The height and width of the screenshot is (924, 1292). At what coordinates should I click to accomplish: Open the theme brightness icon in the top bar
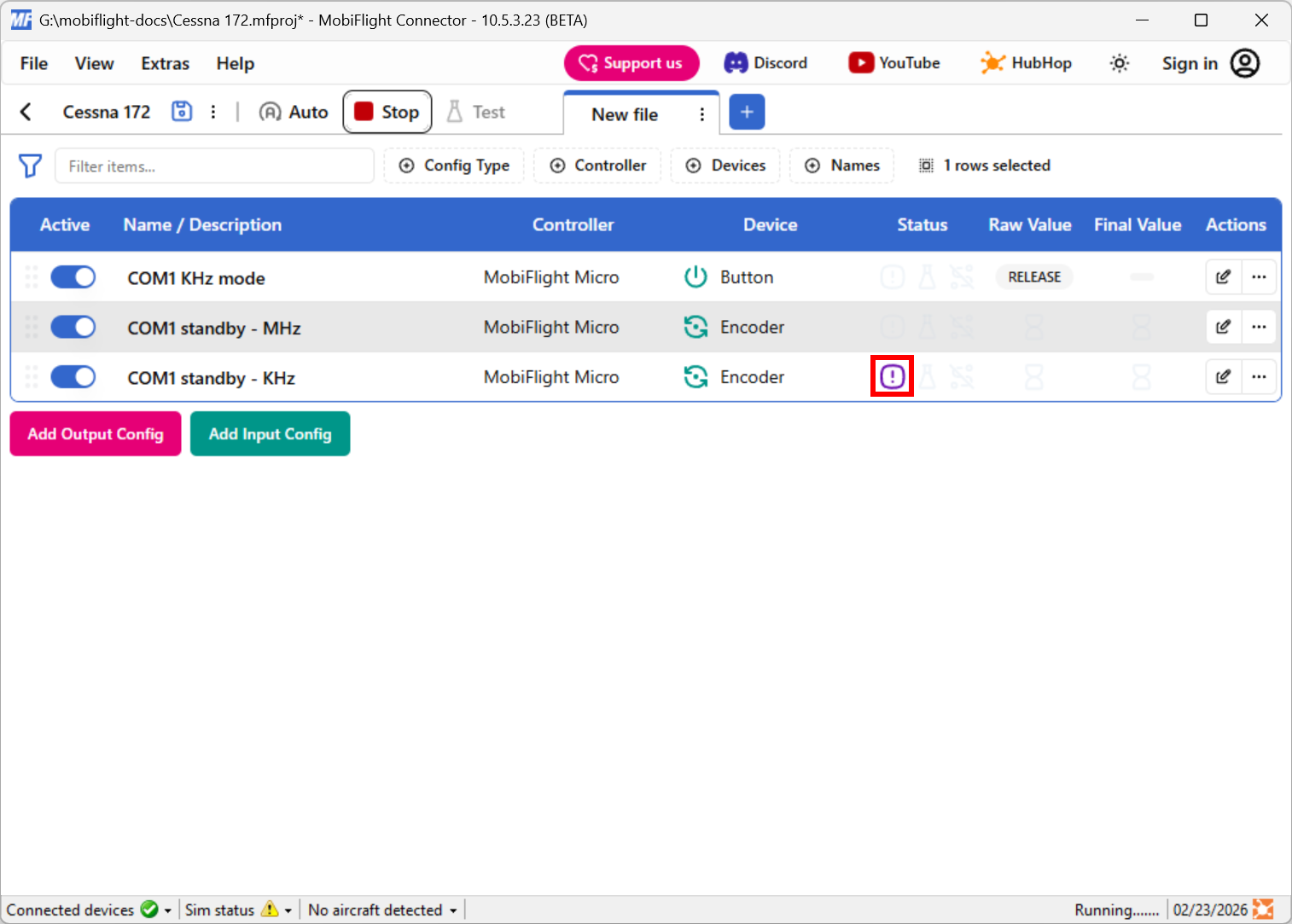click(1119, 62)
